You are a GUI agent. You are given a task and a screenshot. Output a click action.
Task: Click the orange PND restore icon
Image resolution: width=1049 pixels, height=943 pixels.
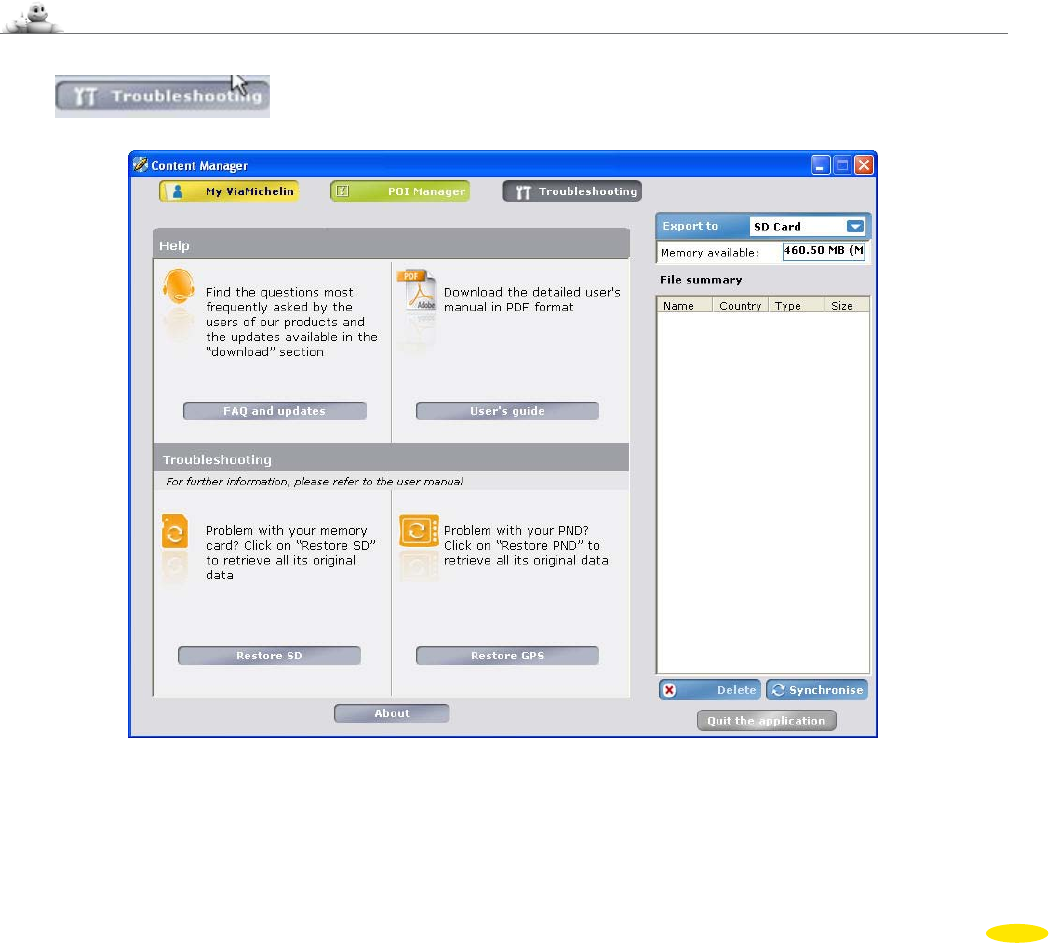click(419, 530)
